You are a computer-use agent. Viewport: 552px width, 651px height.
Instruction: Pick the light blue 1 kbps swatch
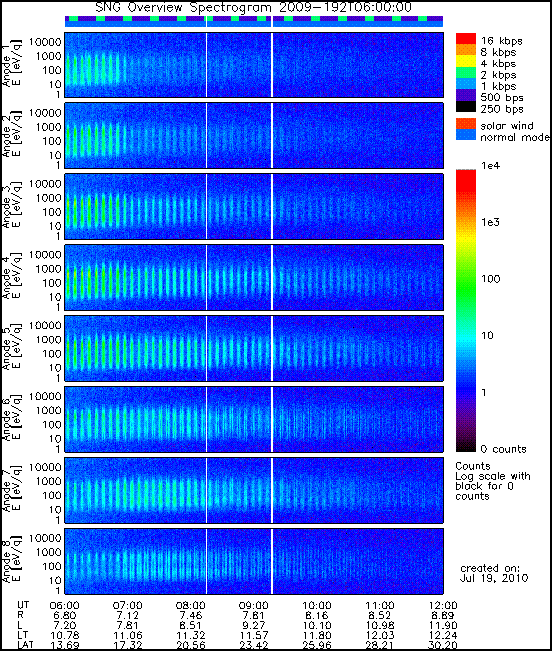[x=466, y=83]
